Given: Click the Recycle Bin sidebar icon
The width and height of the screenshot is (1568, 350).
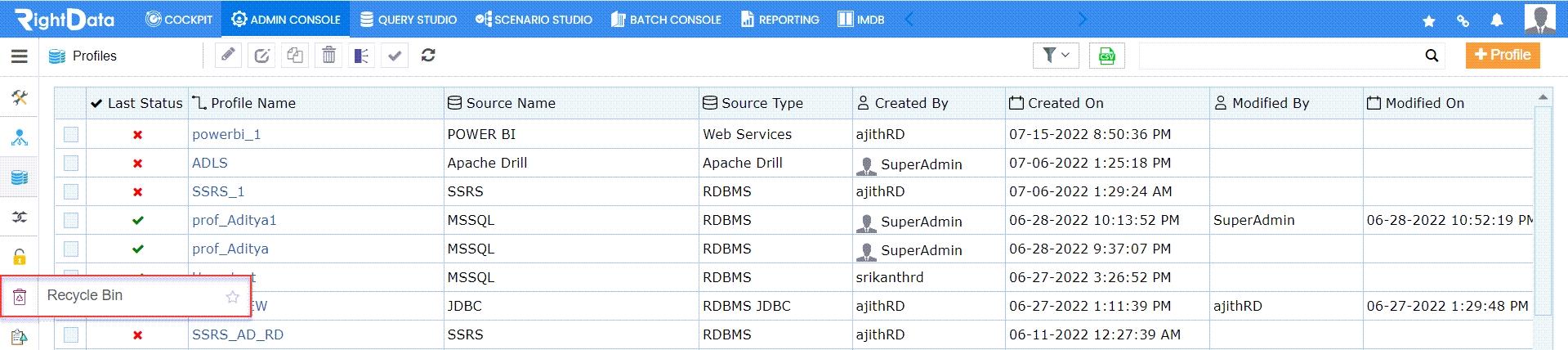Looking at the screenshot, I should tap(20, 297).
